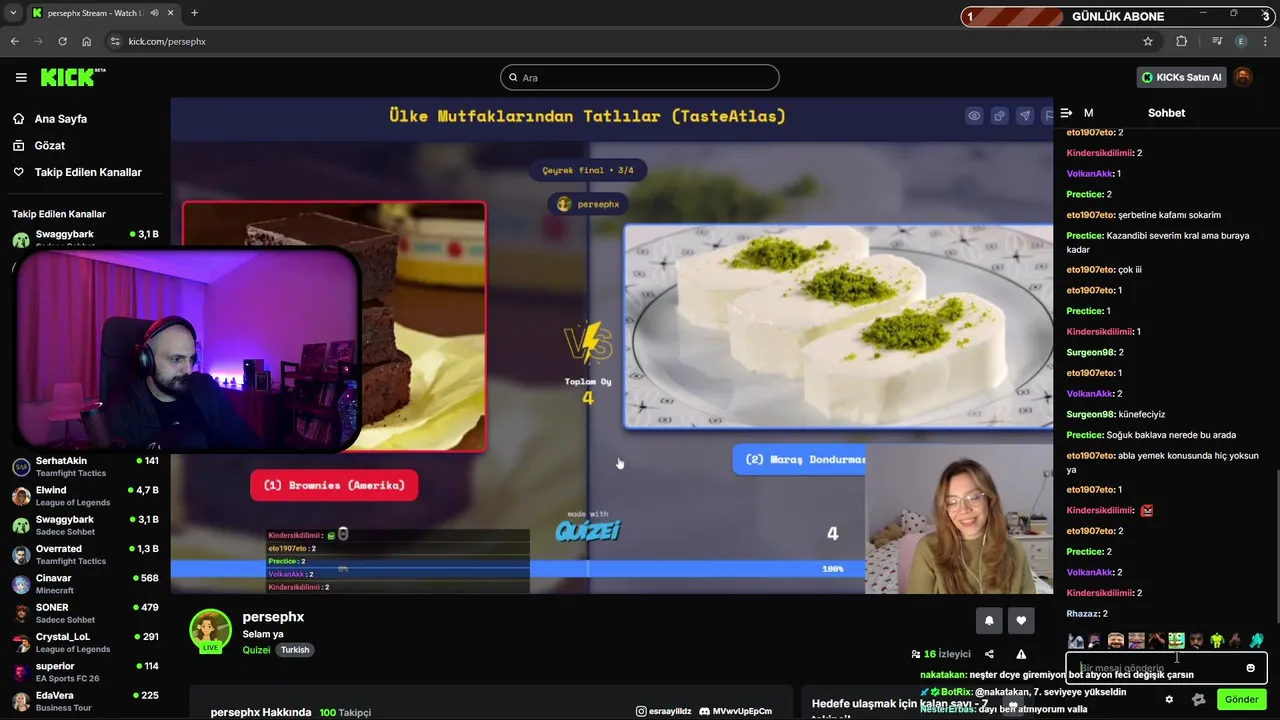Open the browser three-dot menu

coord(1266,41)
